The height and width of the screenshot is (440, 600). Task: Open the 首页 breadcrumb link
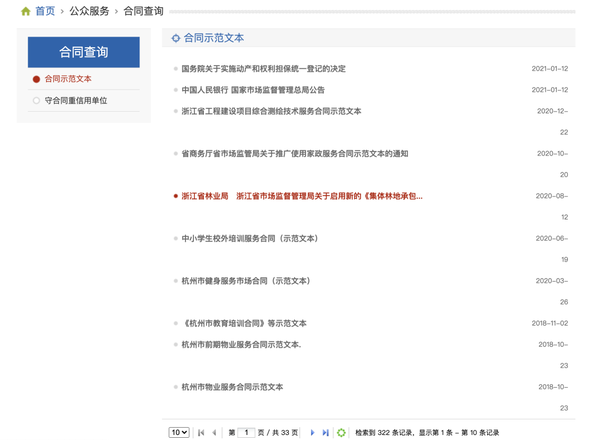[45, 11]
